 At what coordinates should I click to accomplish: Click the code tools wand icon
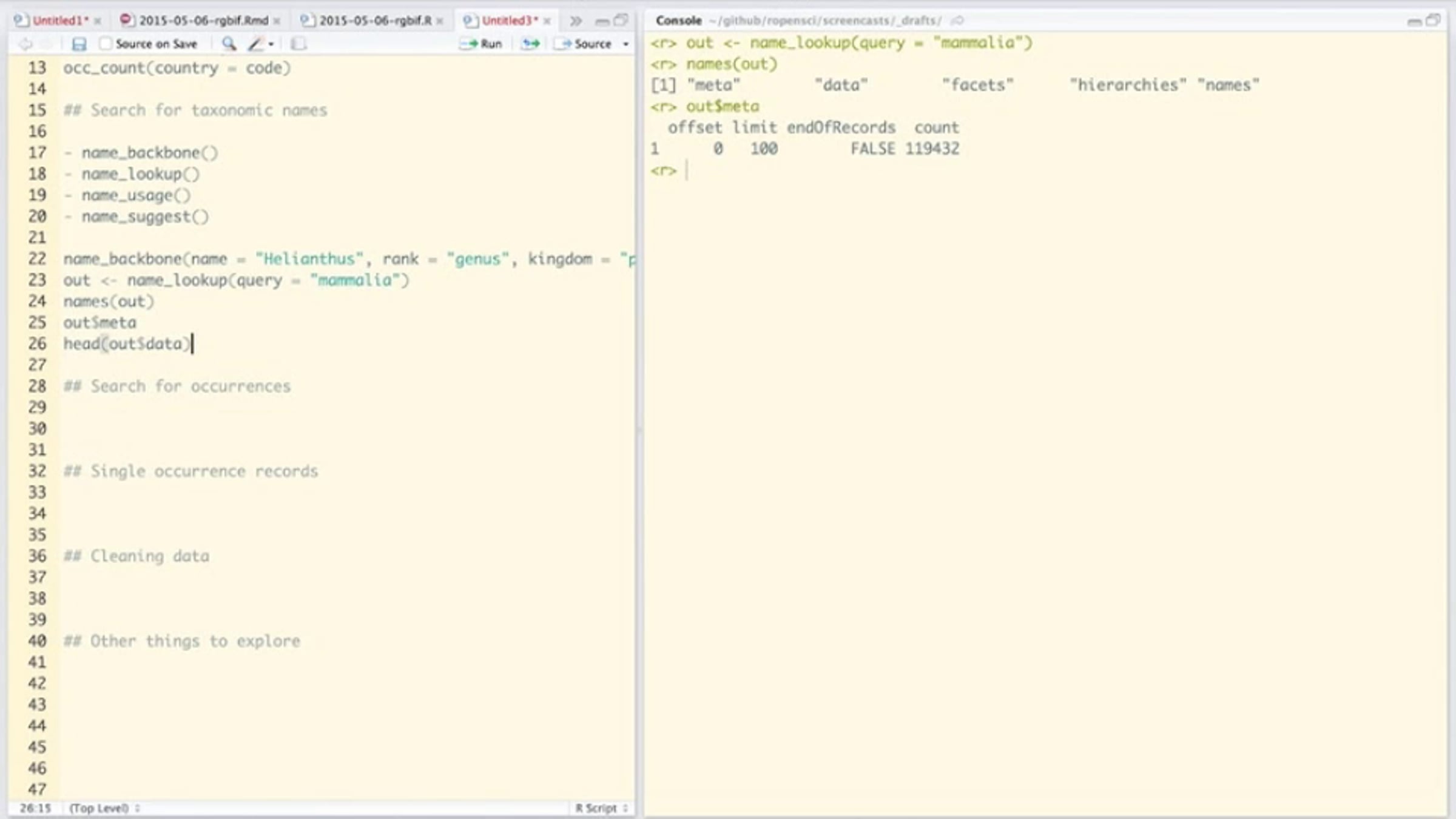tap(255, 44)
